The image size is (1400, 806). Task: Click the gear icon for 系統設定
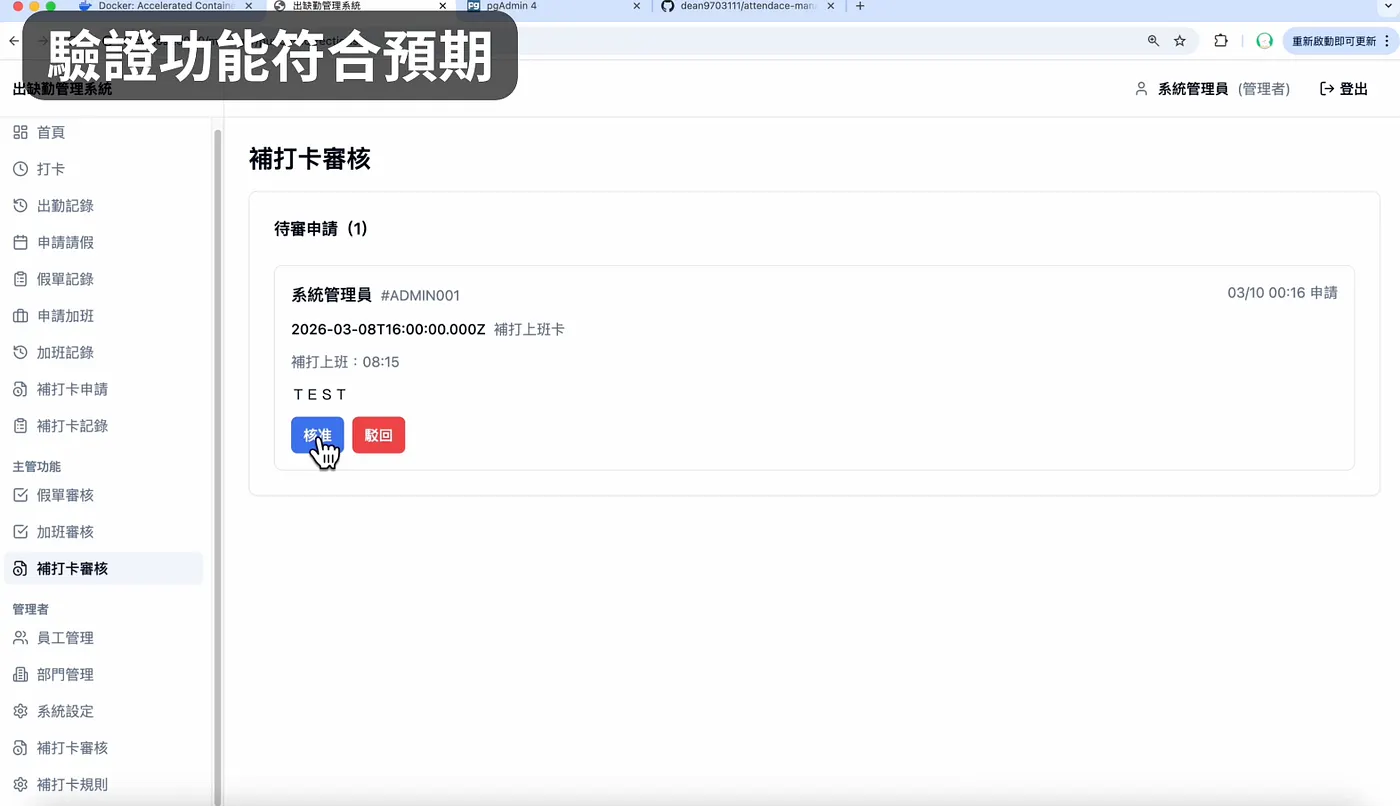[20, 711]
